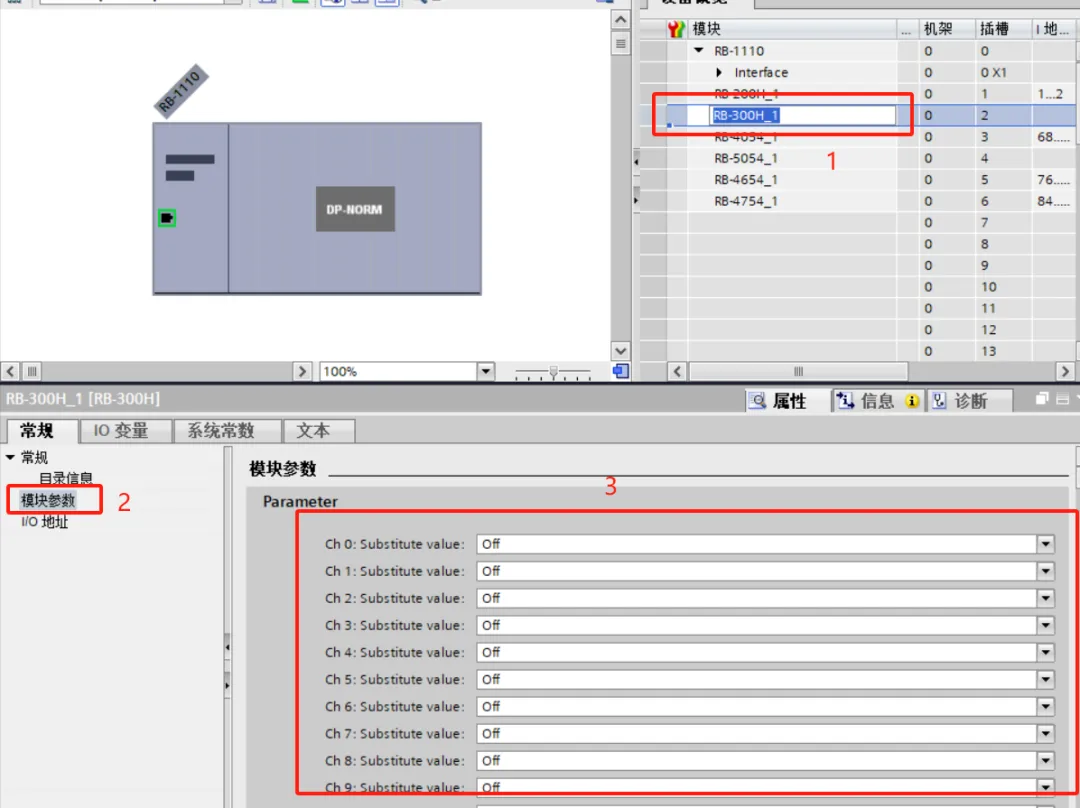Switch to the IO 变量 tab
This screenshot has height=808, width=1080.
(121, 430)
